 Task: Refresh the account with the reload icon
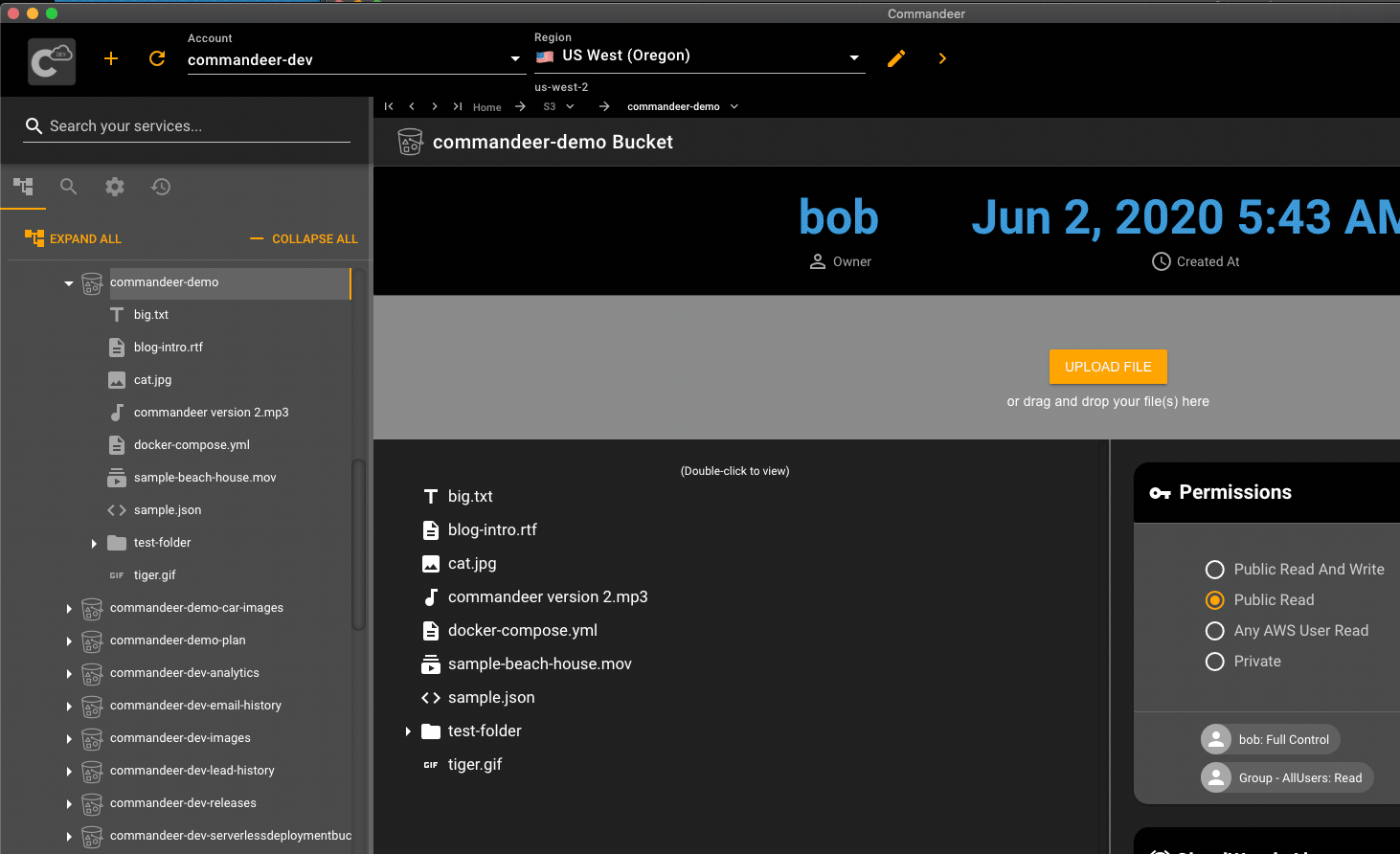[157, 58]
